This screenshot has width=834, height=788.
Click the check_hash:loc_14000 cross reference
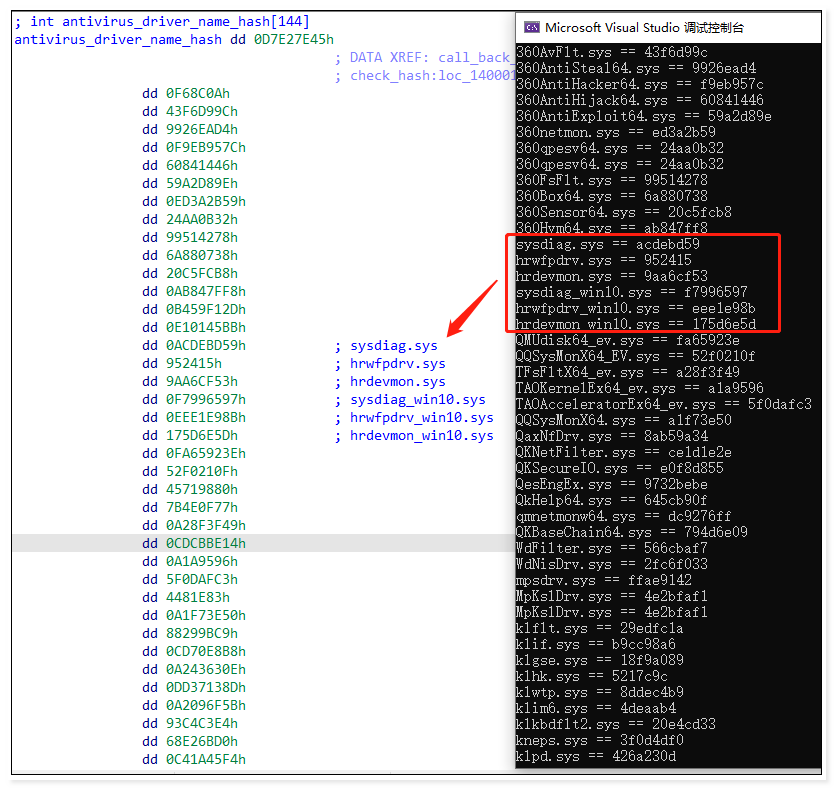(432, 76)
